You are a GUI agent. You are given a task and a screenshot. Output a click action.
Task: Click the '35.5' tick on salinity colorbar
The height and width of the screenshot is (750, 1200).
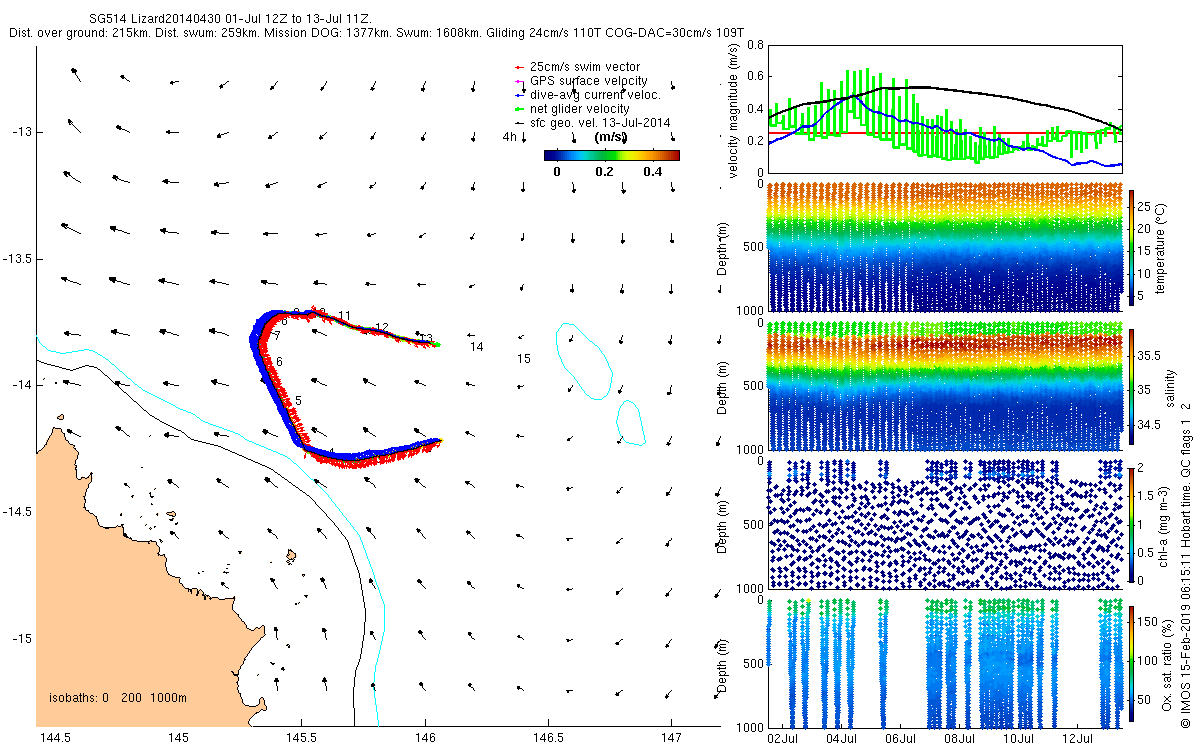(1149, 355)
